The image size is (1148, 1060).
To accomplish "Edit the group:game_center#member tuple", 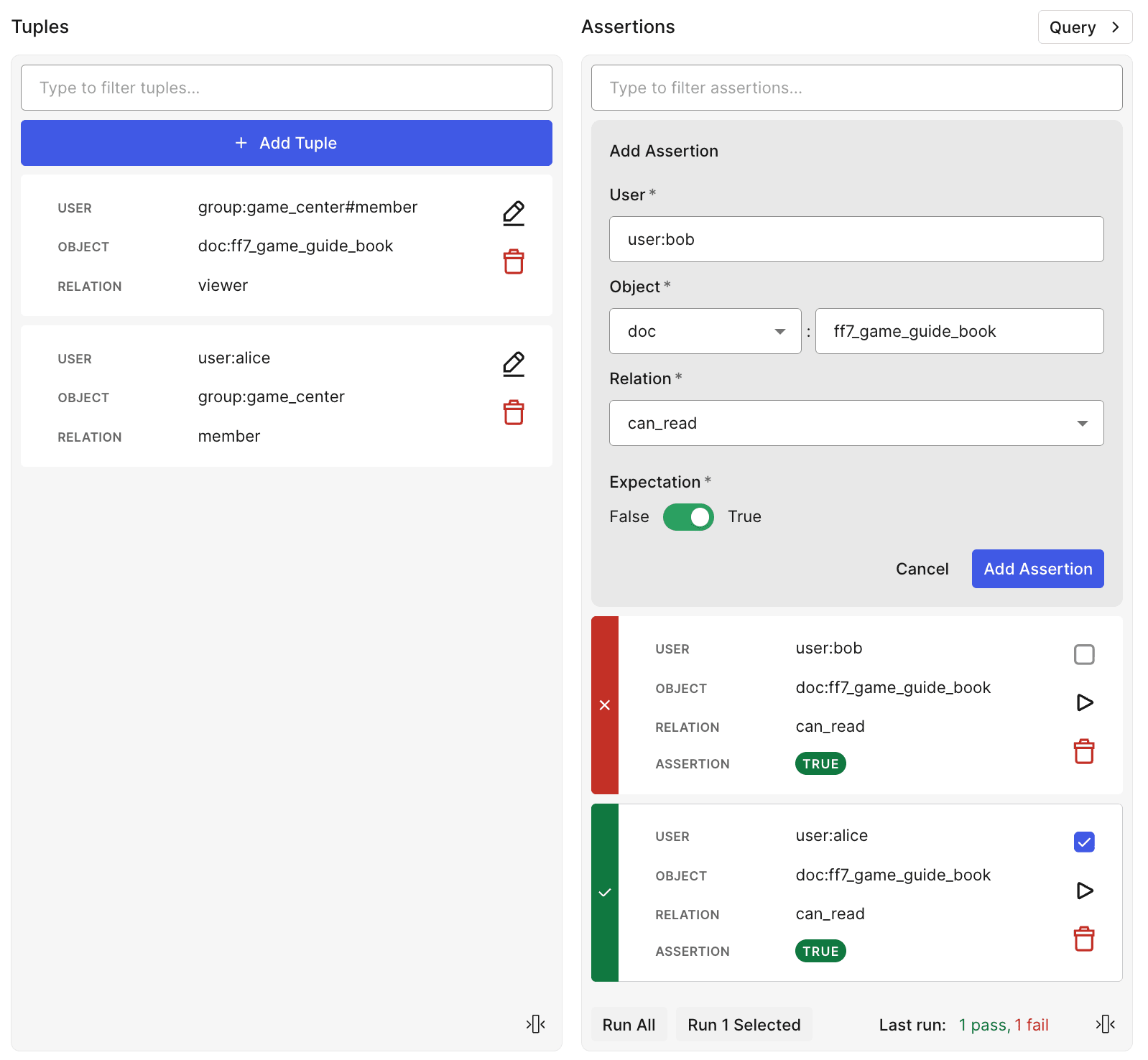I will click(513, 213).
